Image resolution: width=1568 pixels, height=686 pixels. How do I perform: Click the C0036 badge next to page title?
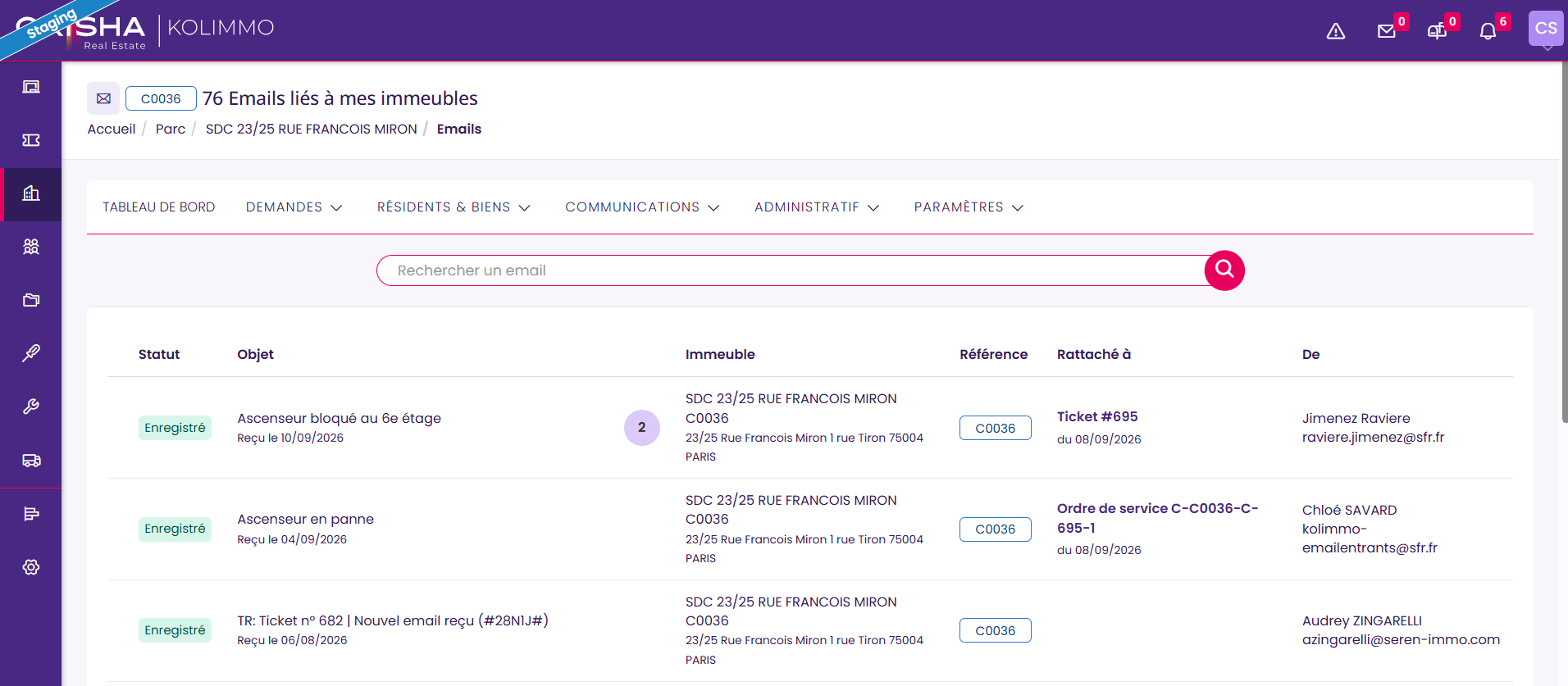(161, 98)
